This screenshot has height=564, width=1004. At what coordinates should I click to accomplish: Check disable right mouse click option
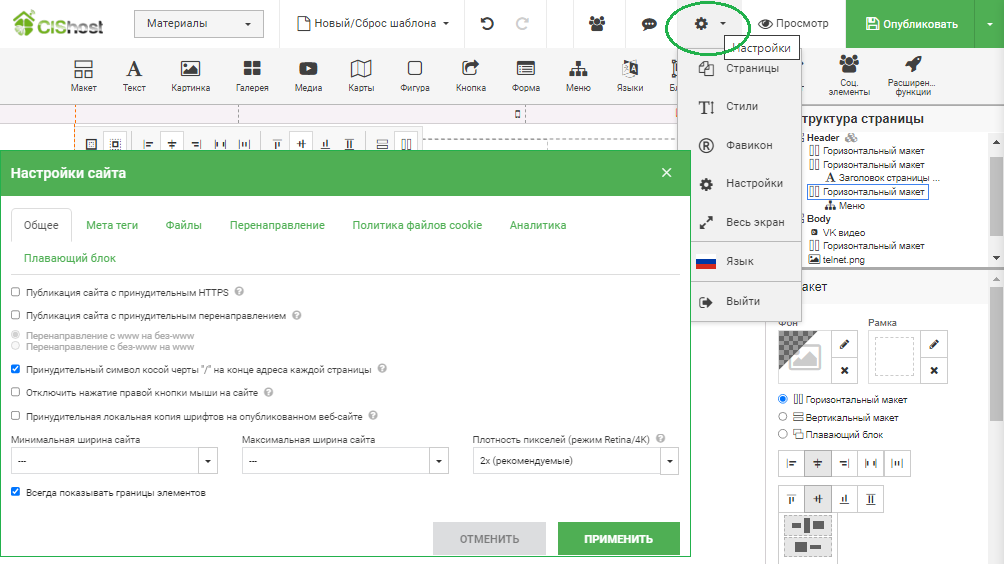pyautogui.click(x=15, y=393)
